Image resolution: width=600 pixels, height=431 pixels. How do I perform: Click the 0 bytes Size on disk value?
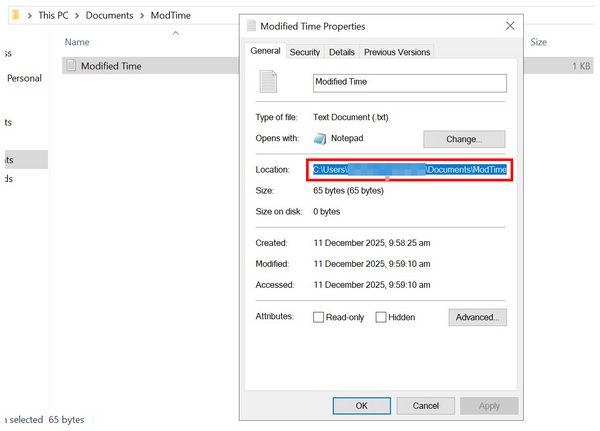(326, 212)
